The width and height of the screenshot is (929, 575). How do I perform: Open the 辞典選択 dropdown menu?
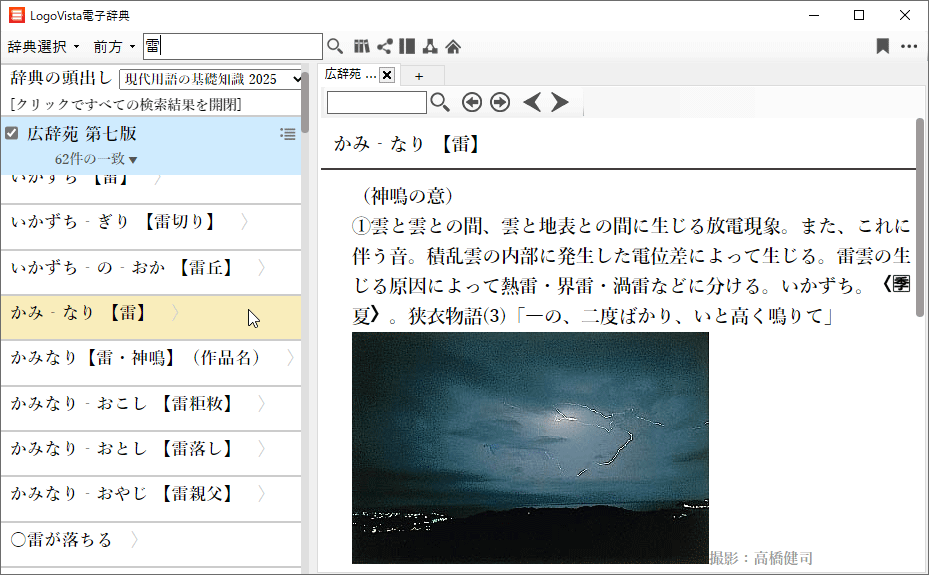tap(45, 46)
